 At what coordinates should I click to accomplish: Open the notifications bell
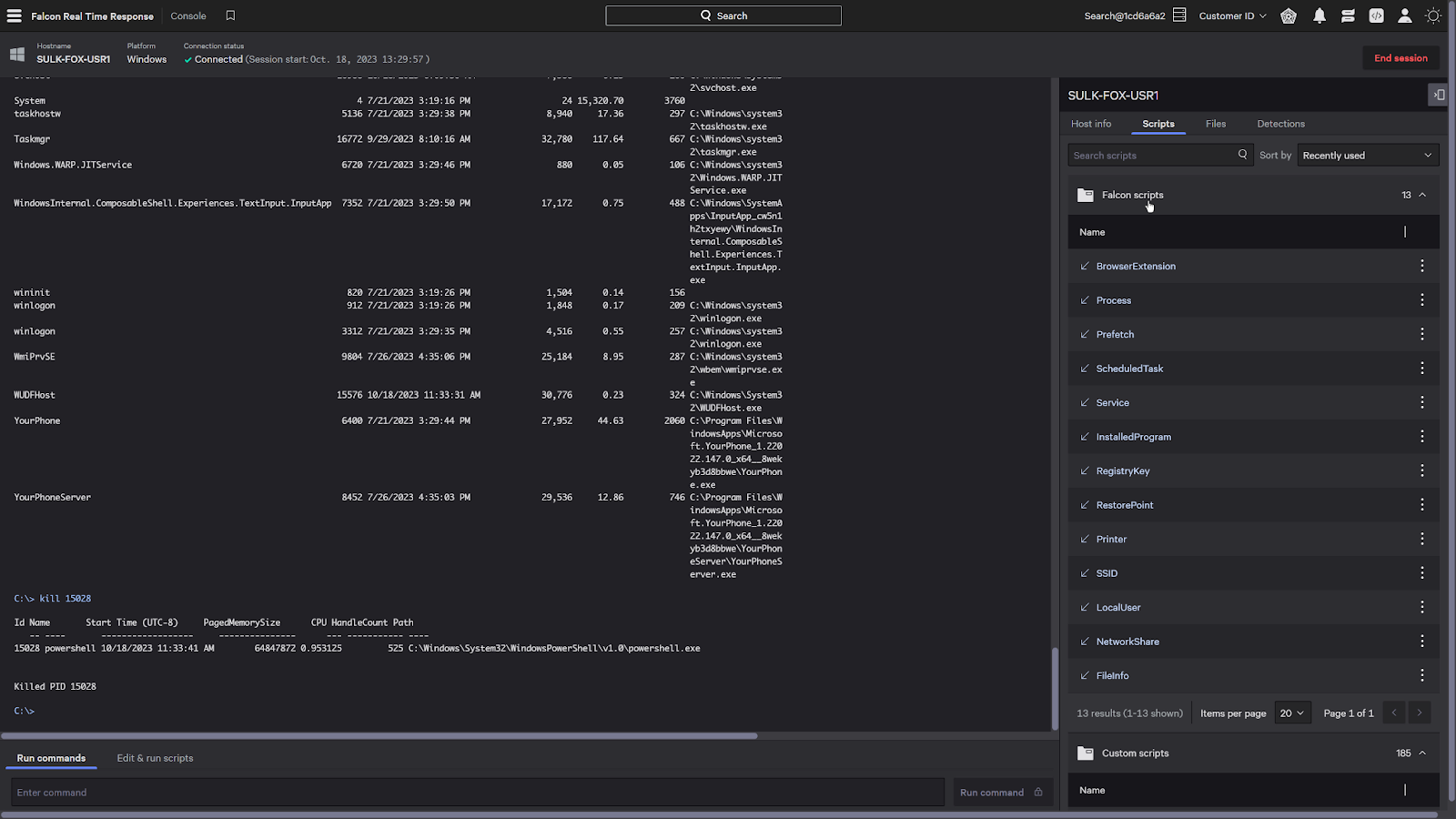[x=1319, y=15]
